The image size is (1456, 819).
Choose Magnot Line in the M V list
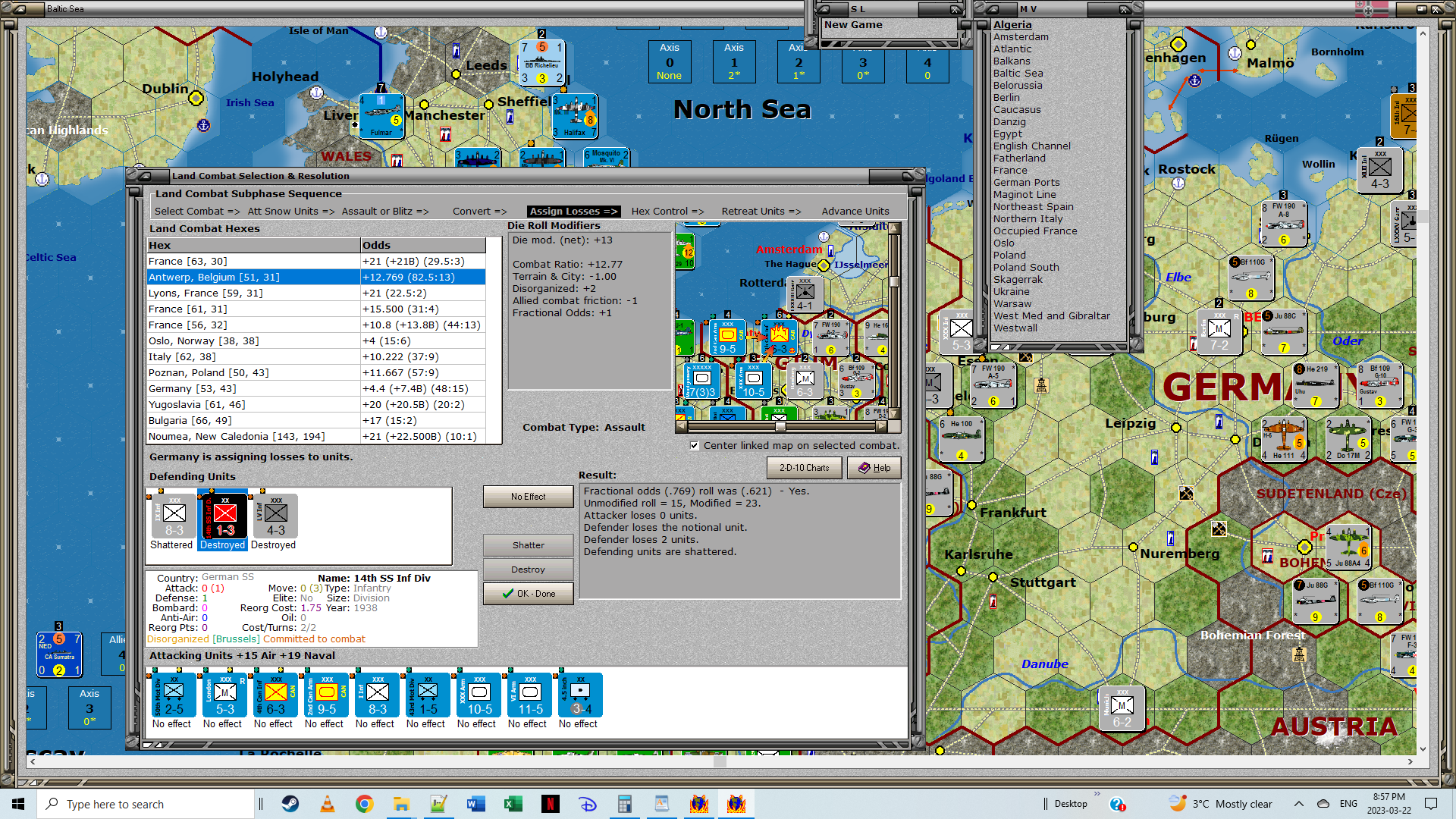[1024, 195]
